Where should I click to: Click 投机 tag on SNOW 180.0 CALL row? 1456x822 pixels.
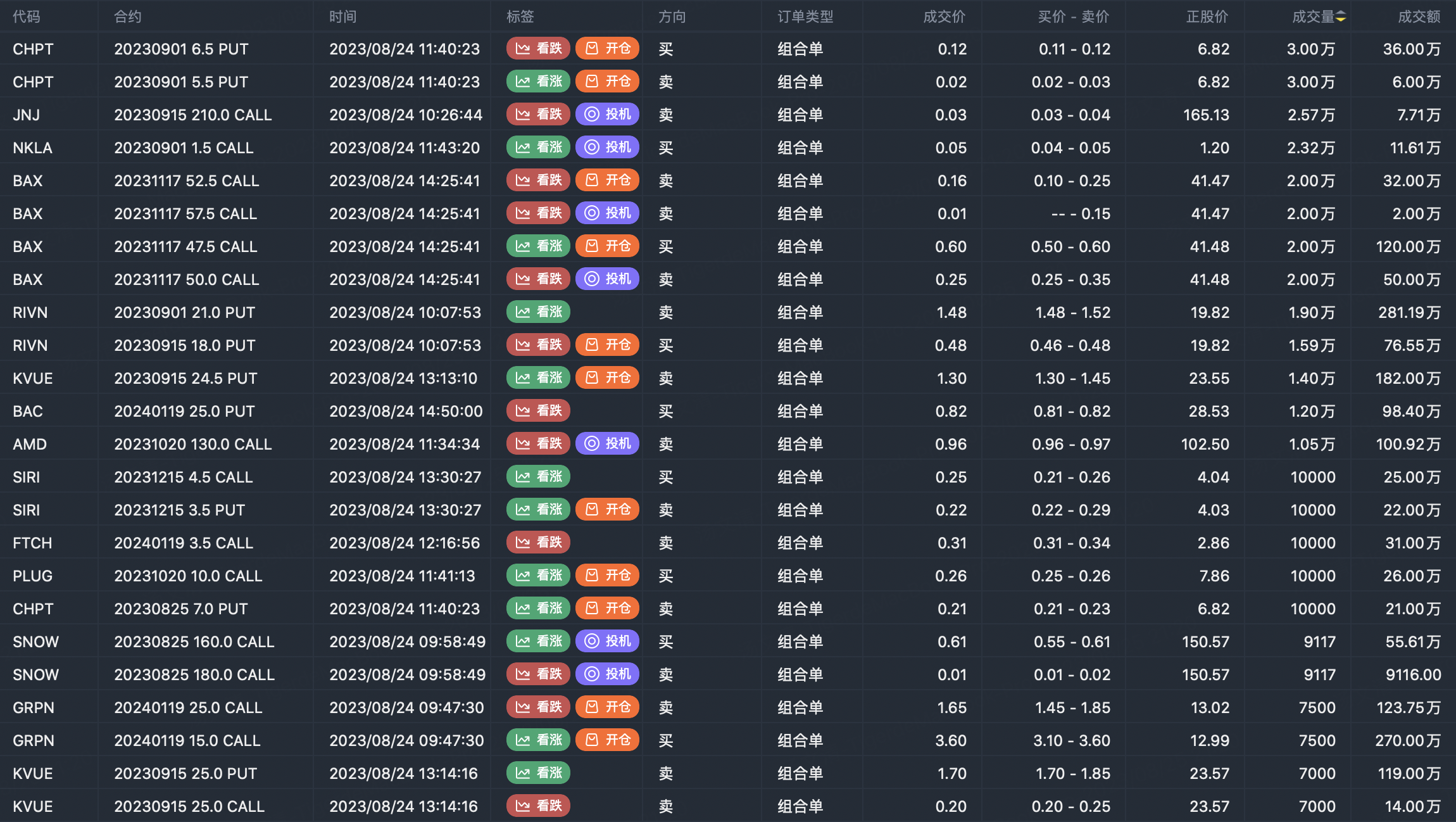(607, 674)
